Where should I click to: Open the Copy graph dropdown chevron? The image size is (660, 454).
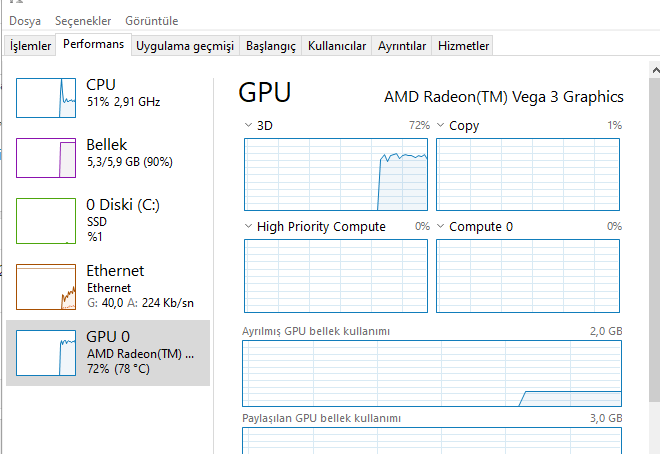click(x=441, y=126)
